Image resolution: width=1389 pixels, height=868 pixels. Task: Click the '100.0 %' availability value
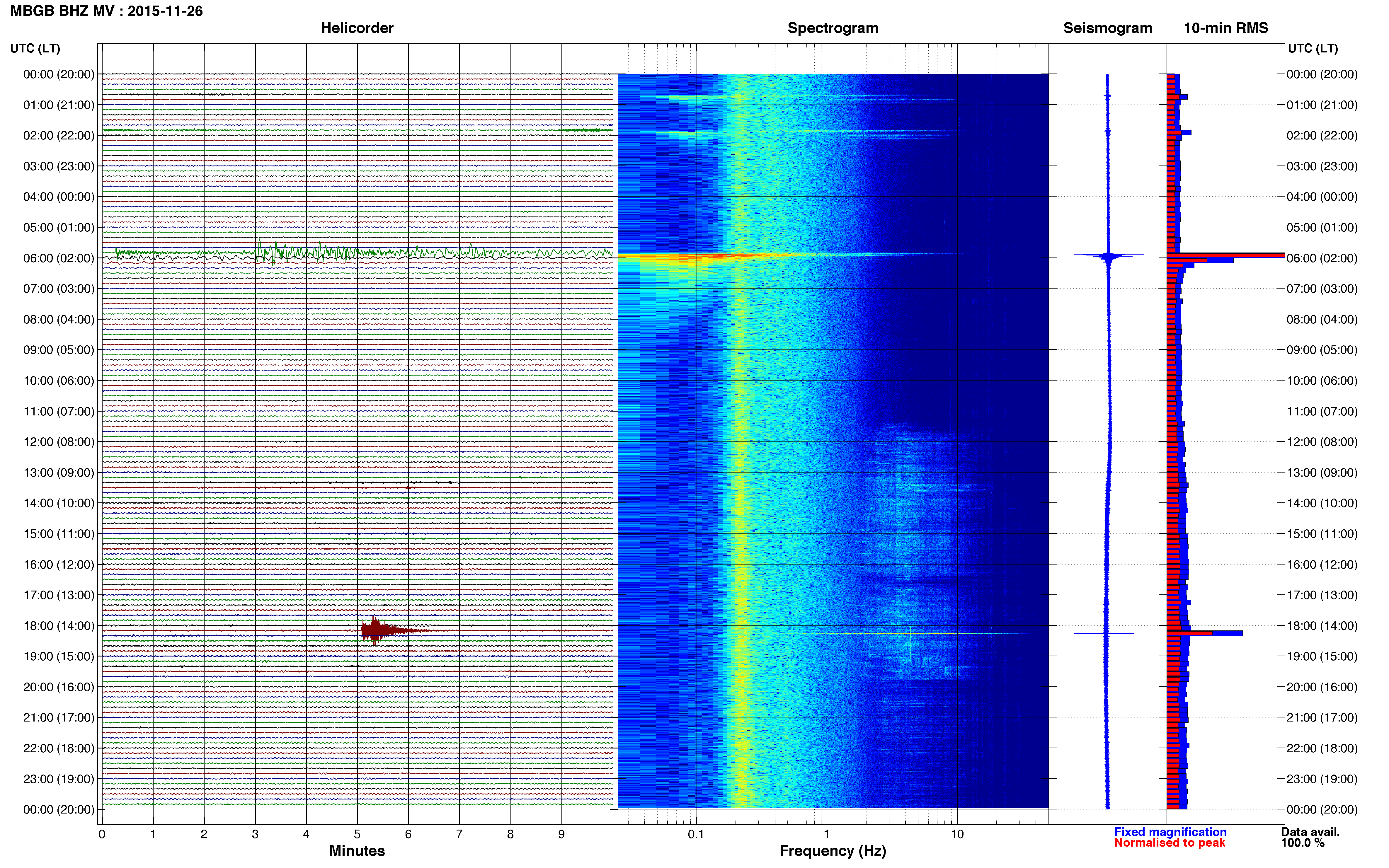click(x=1302, y=843)
